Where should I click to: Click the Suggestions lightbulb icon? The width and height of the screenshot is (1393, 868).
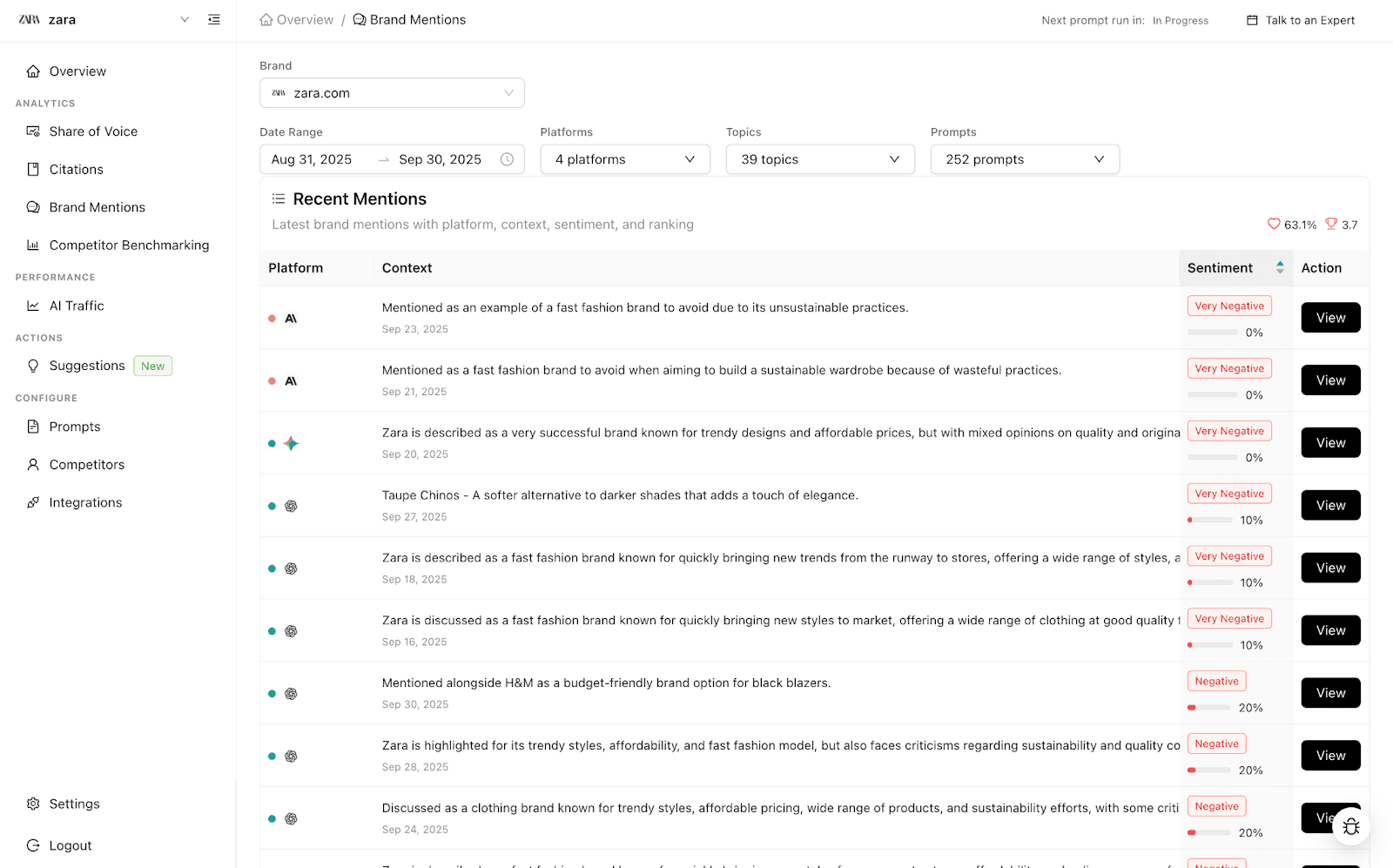(33, 366)
